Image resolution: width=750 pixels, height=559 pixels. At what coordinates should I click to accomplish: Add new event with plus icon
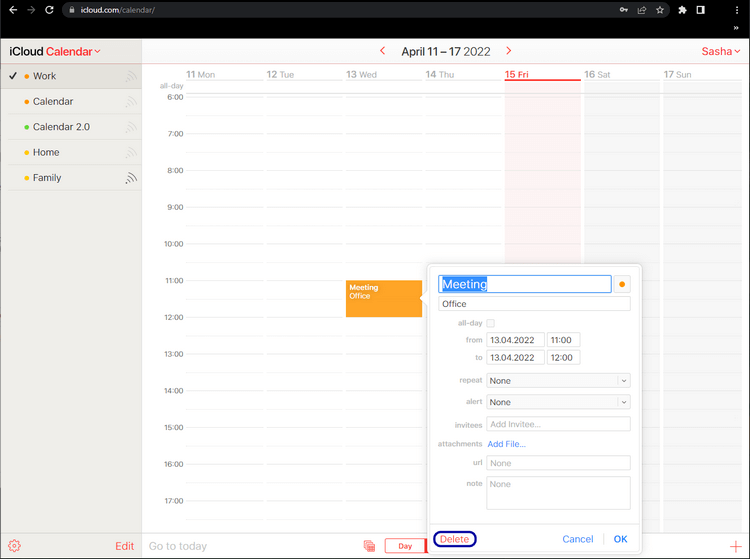735,546
